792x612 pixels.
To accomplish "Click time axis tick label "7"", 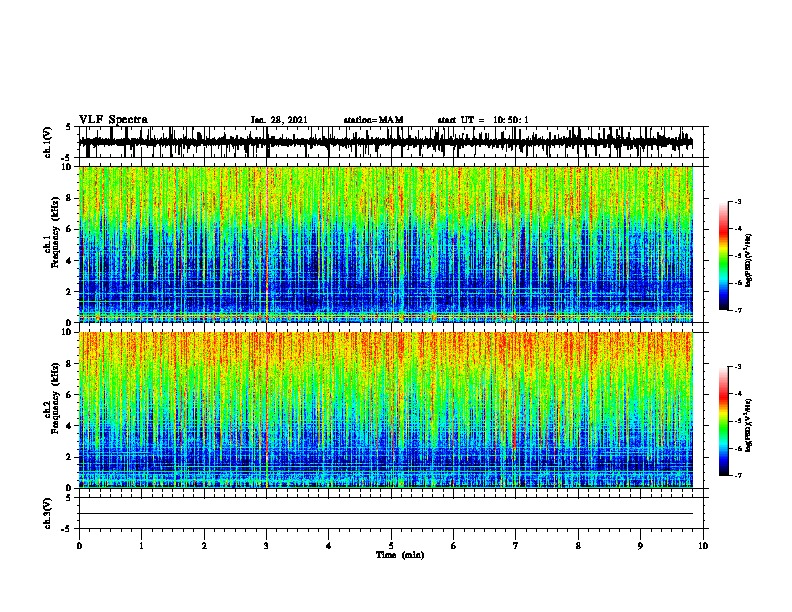I will (516, 546).
